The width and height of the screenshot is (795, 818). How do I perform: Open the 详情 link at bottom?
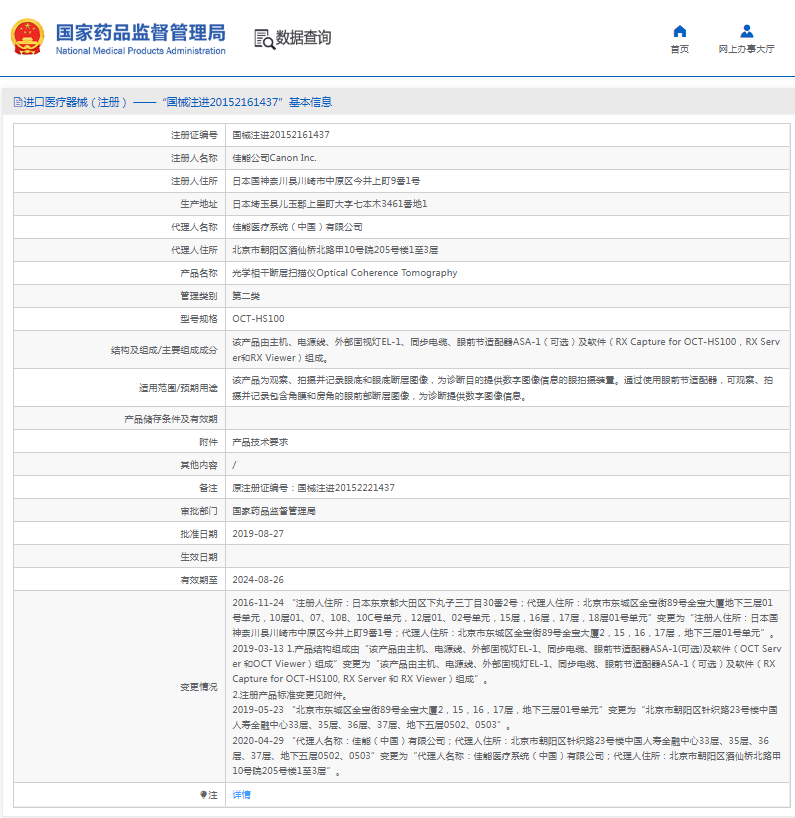[x=241, y=794]
